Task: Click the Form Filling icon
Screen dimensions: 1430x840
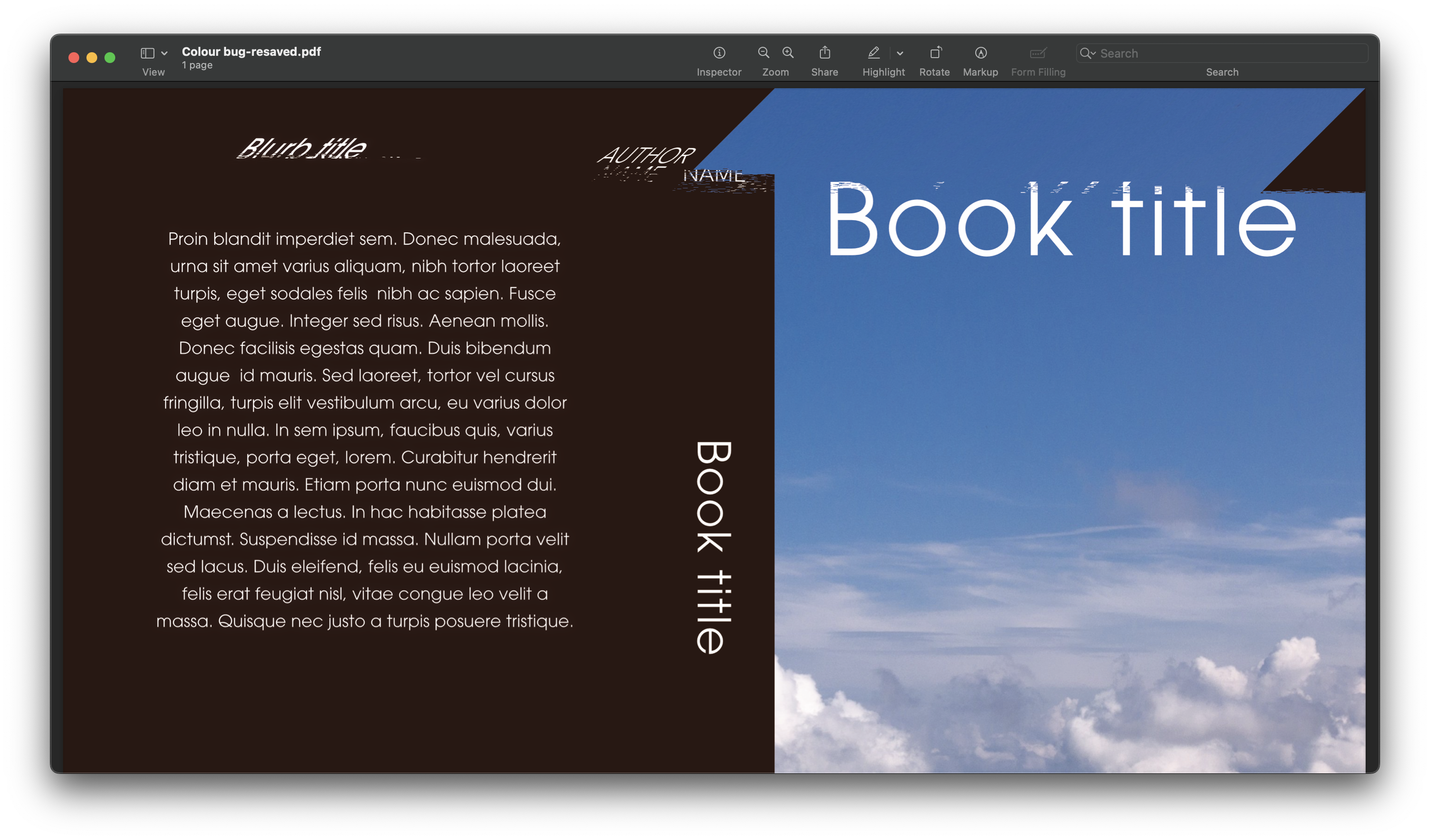Action: [1038, 53]
